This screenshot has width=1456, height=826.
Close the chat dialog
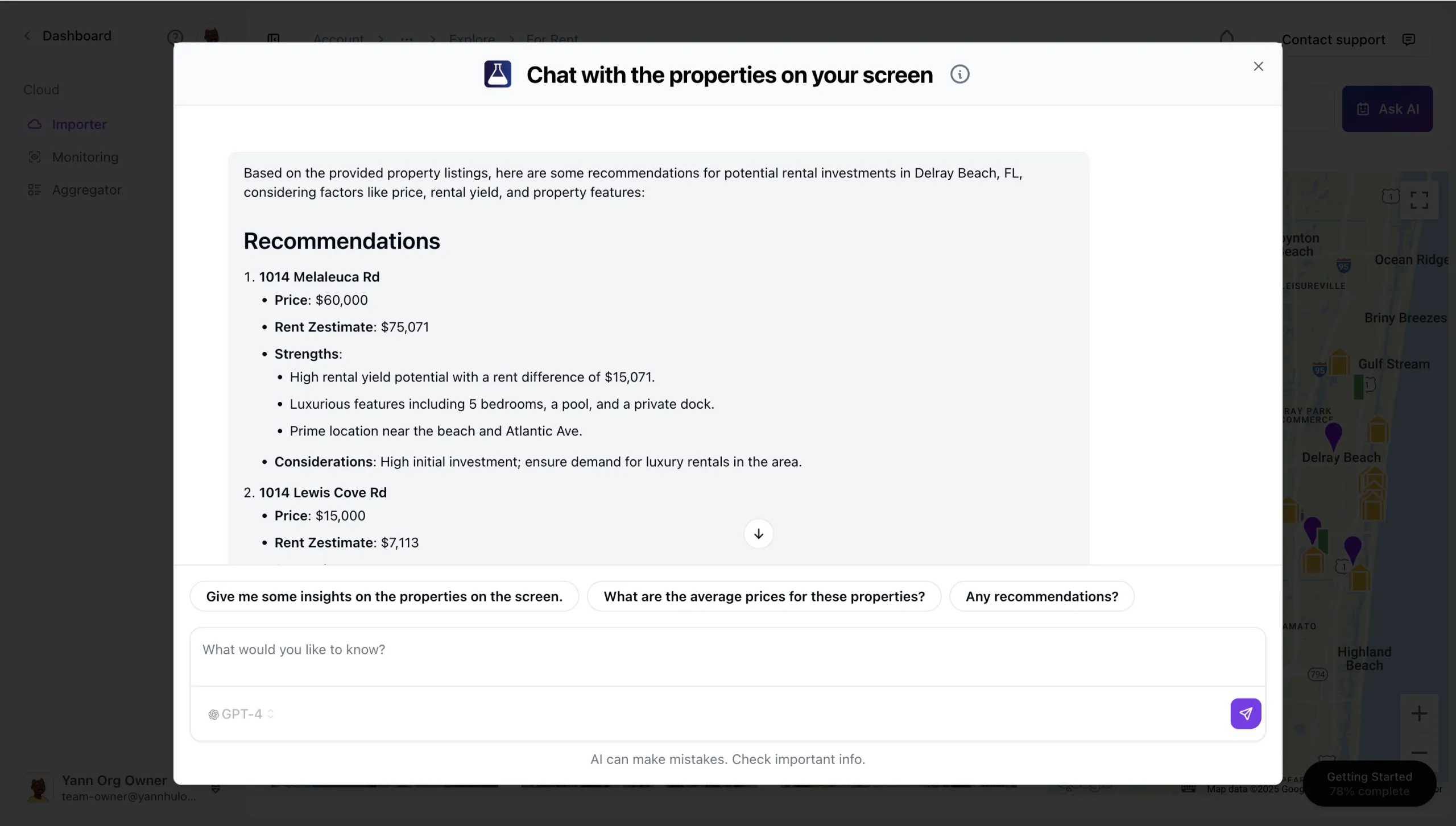[x=1258, y=67]
